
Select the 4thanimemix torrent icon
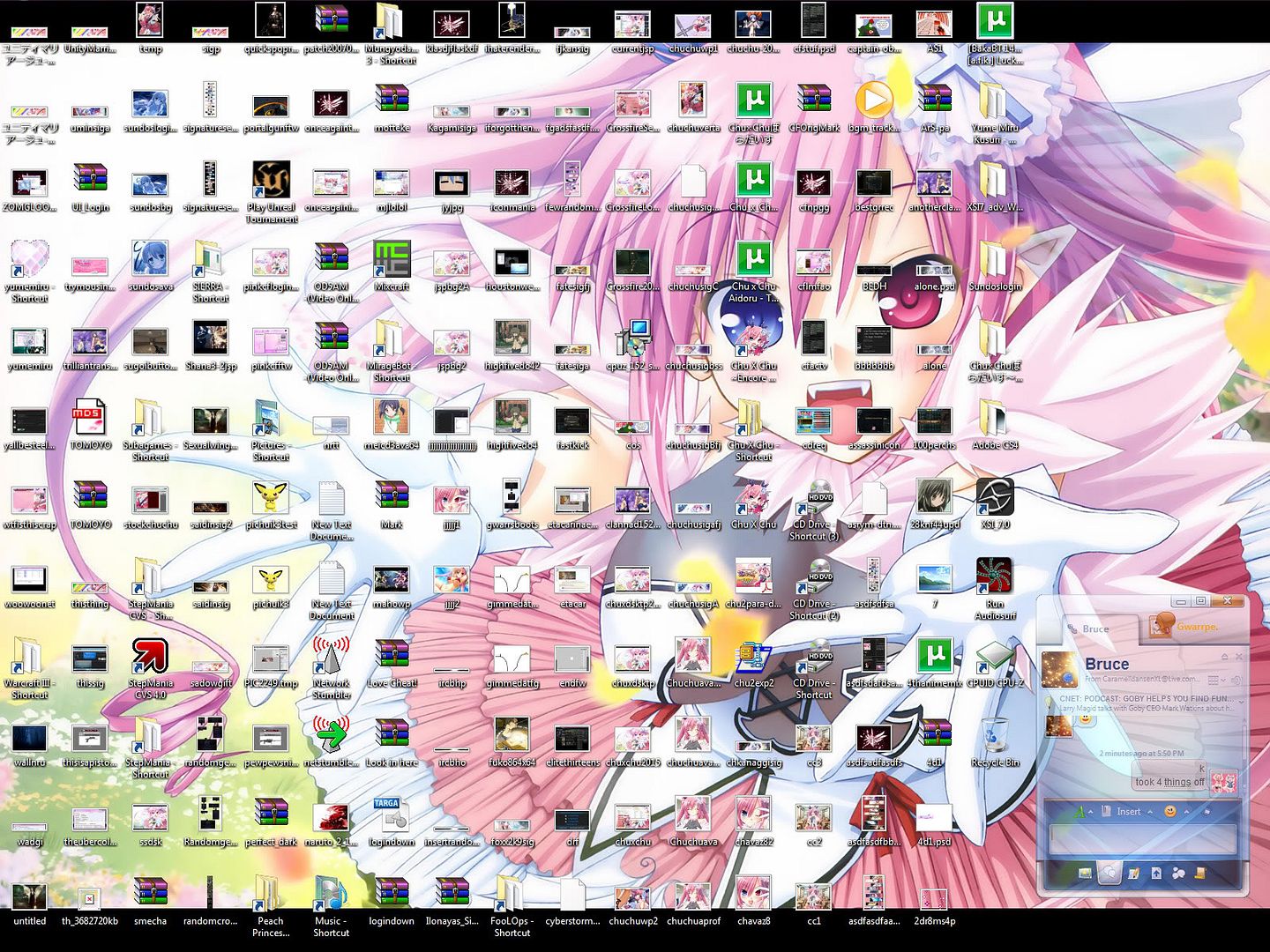pyautogui.click(x=935, y=656)
